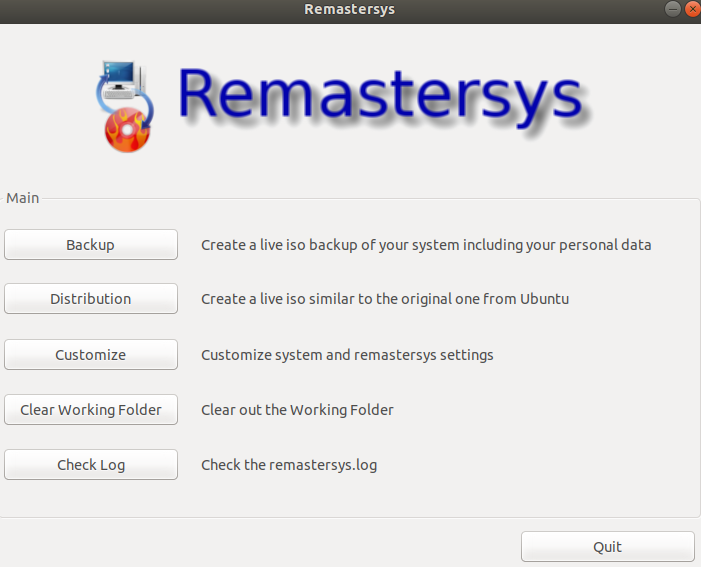
Task: Click the Clear Working Folder button
Action: 91,410
